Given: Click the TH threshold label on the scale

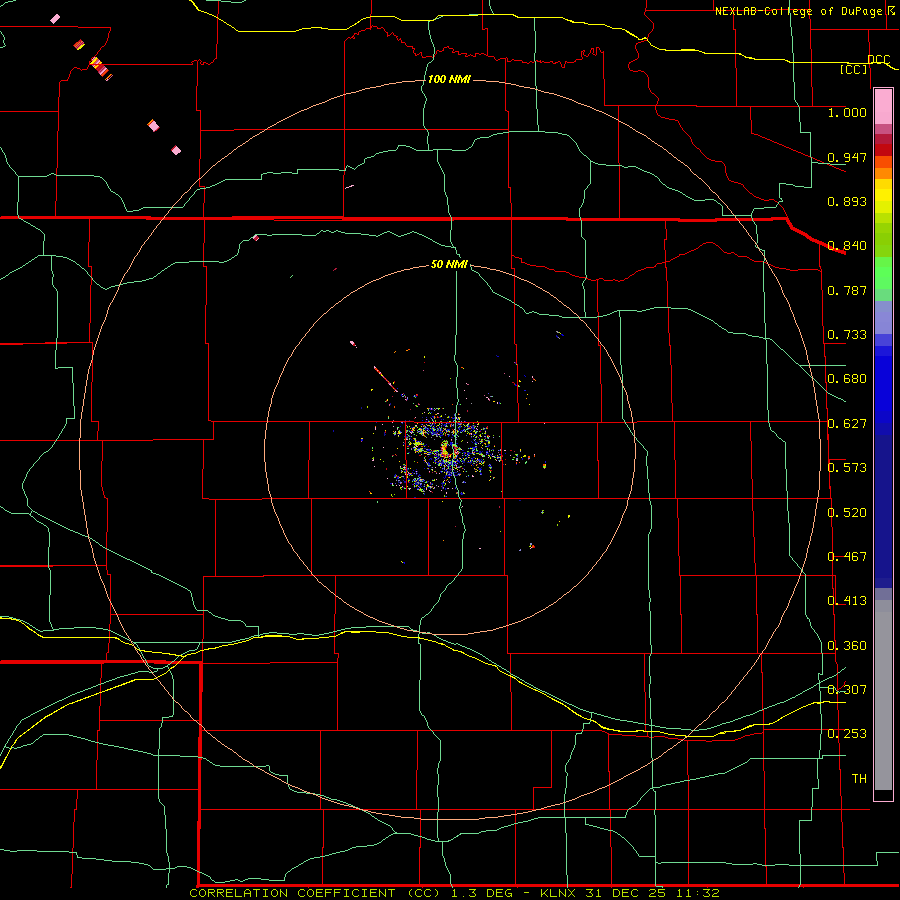Looking at the screenshot, I should coord(859,779).
